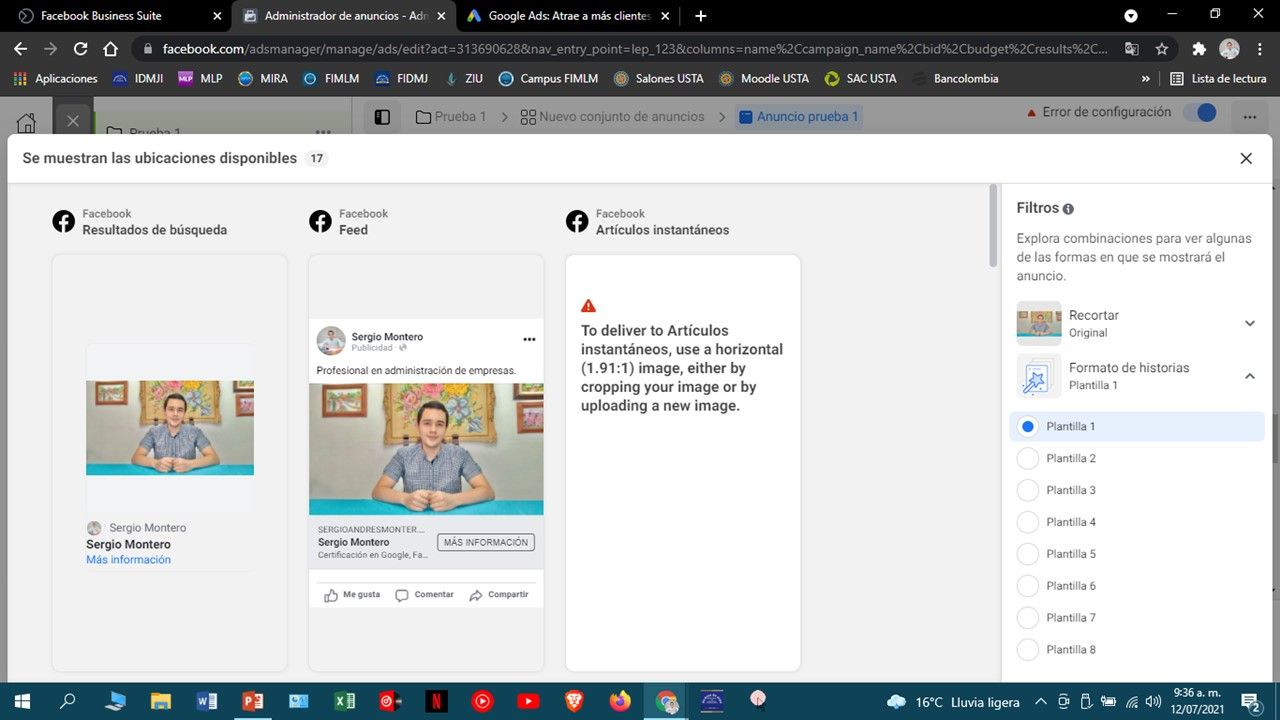This screenshot has height=720, width=1280.
Task: Open a new browser tab
Action: (700, 16)
